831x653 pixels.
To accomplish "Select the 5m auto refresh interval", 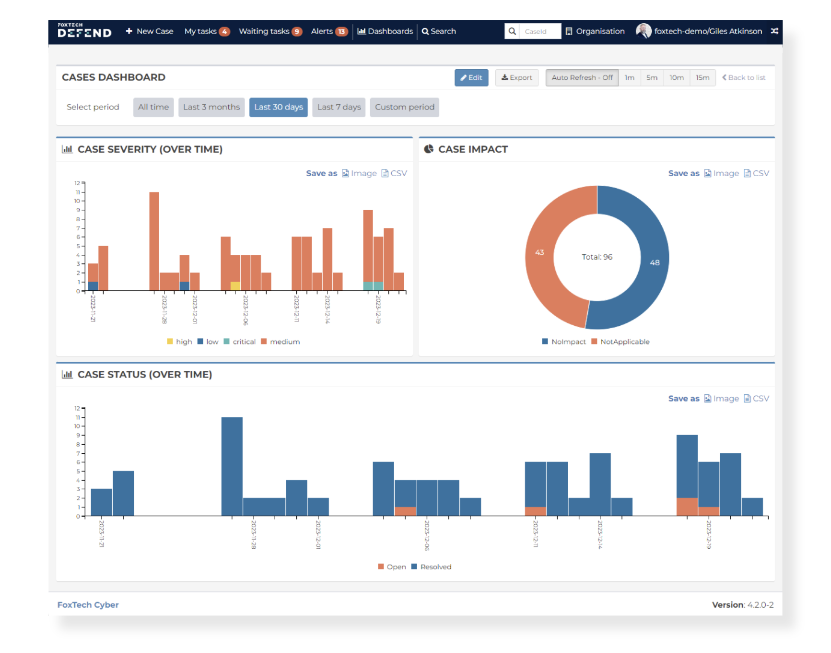I will pyautogui.click(x=651, y=77).
